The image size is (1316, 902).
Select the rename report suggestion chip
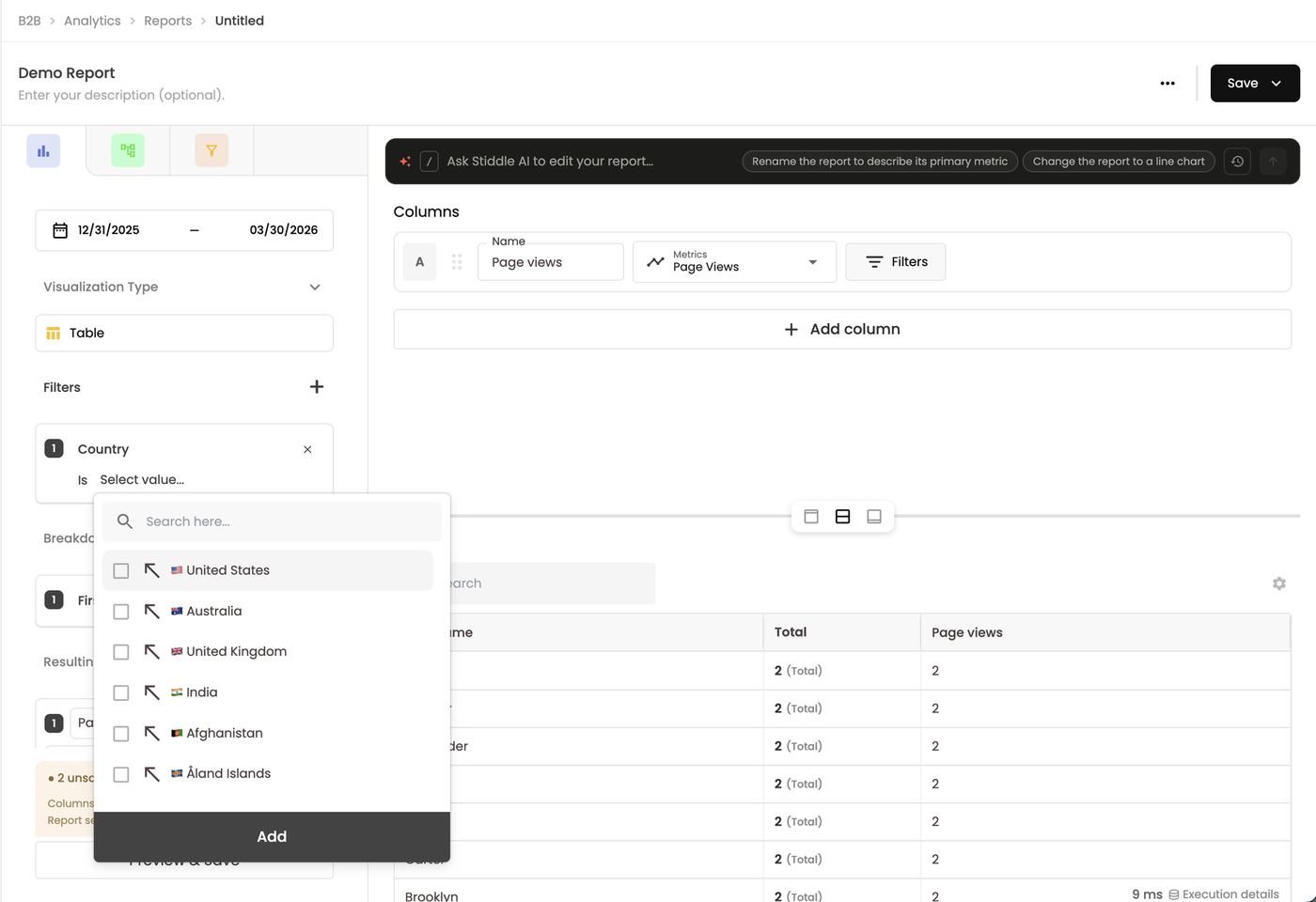880,162
